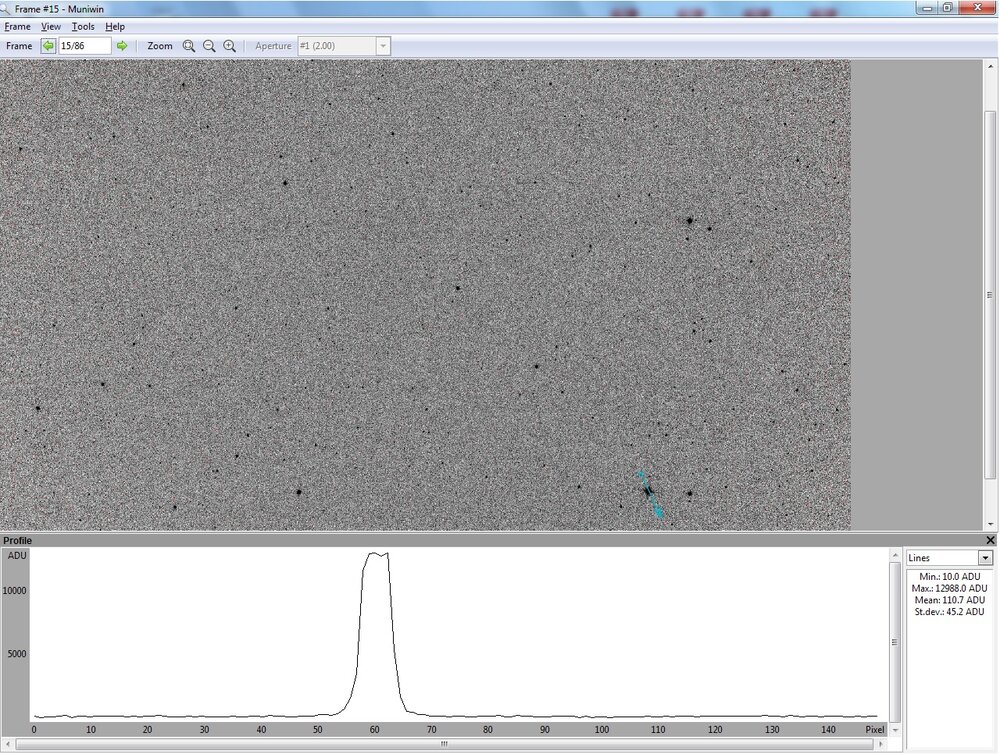The height and width of the screenshot is (754, 1000).
Task: Click the zoom-to-fit magnifier icon
Action: [x=189, y=46]
